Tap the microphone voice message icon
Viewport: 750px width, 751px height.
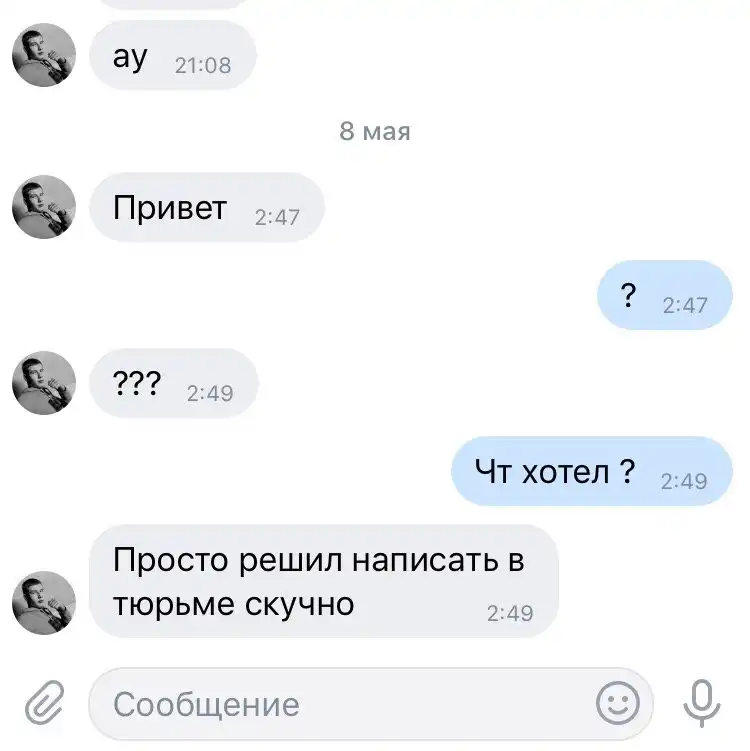coord(702,703)
